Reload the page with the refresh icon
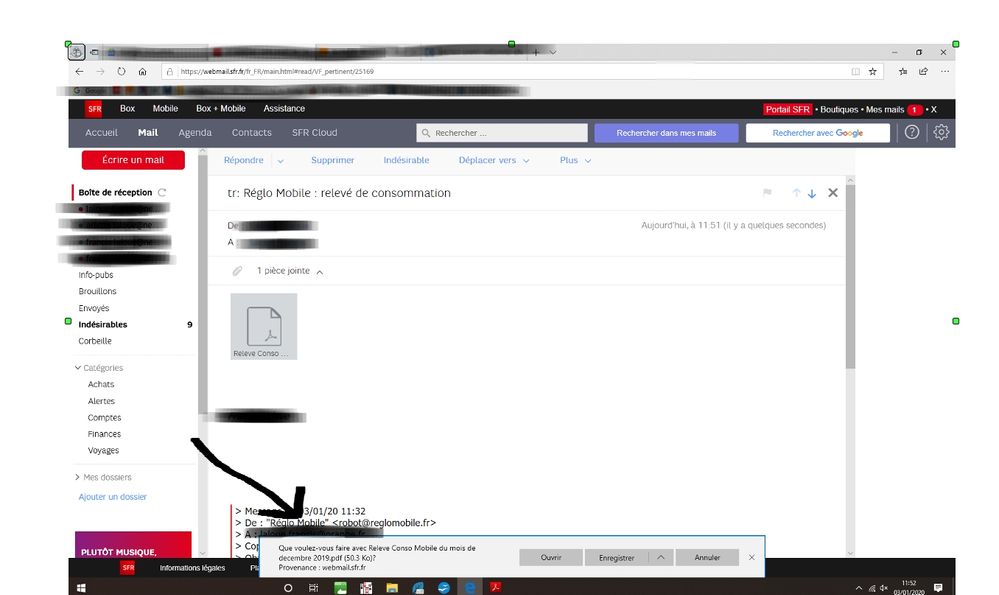Image resolution: width=999 pixels, height=595 pixels. click(x=121, y=71)
